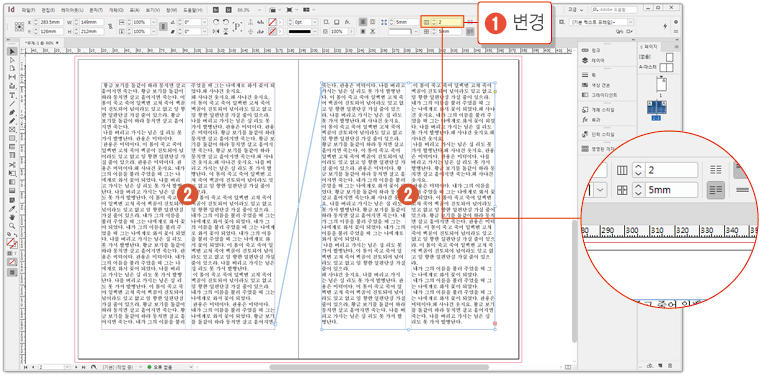Screen dimensions: 759x375
Task: Go to the first page button
Action: click(x=26, y=367)
